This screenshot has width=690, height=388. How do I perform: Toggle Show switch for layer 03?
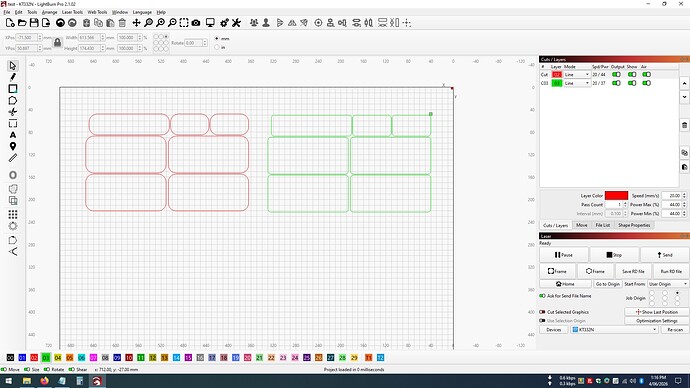(x=632, y=83)
